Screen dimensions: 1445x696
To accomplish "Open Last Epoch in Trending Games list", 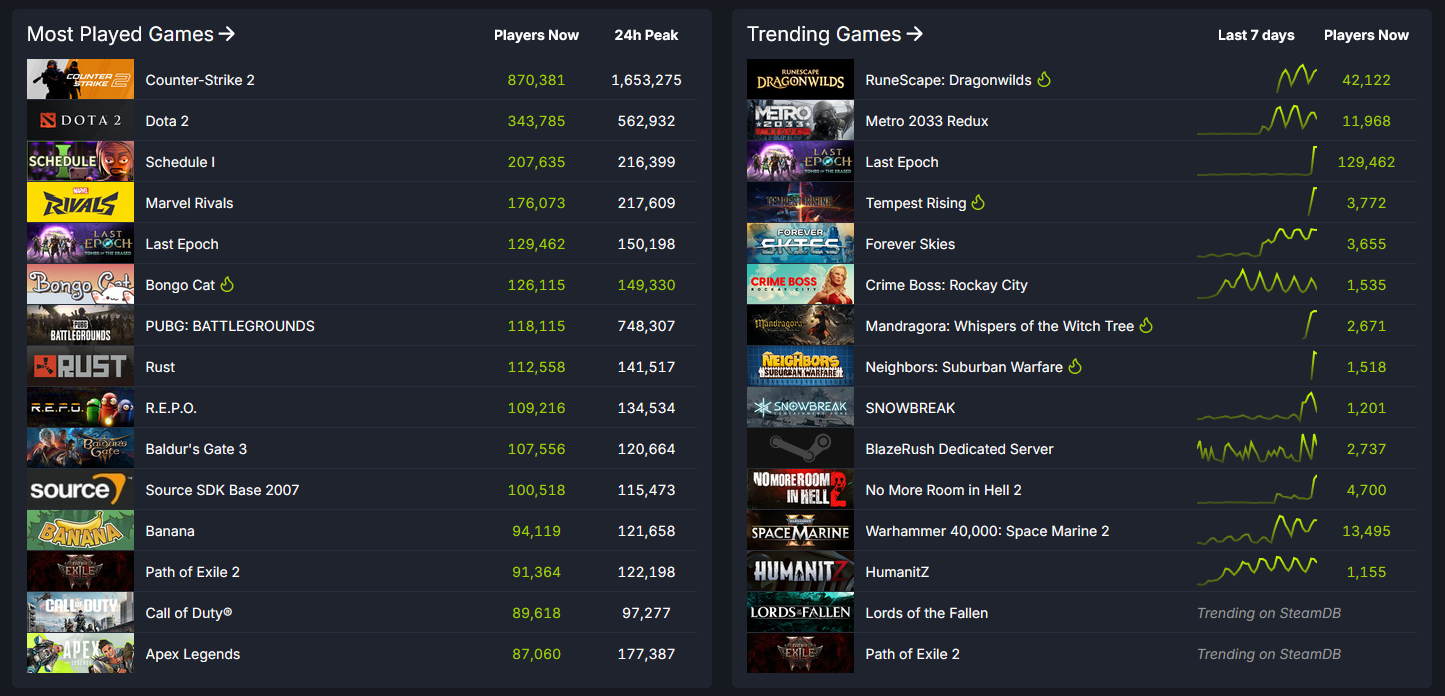I will 902,162.
